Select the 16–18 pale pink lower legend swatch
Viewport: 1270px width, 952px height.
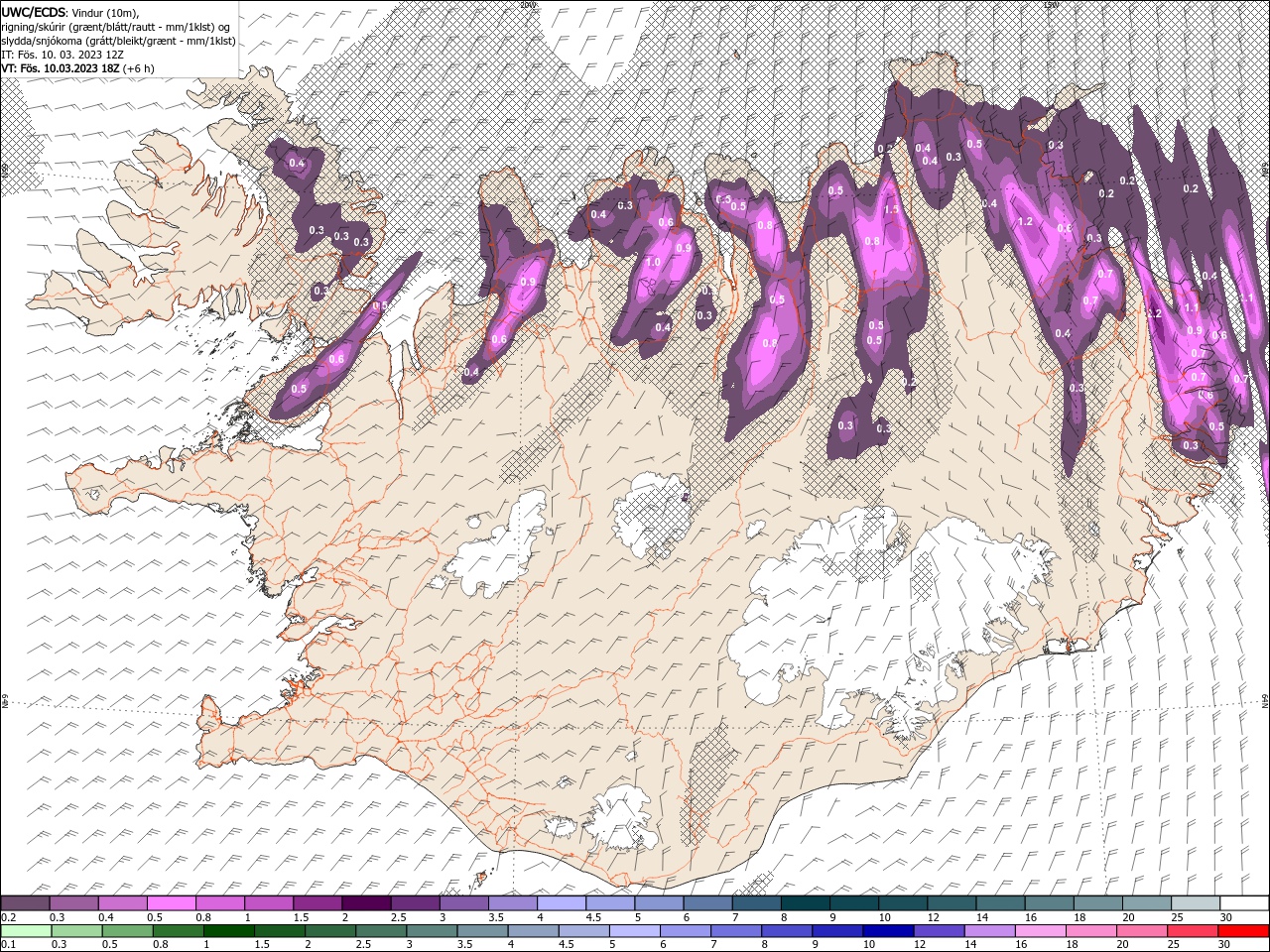pos(1040,931)
